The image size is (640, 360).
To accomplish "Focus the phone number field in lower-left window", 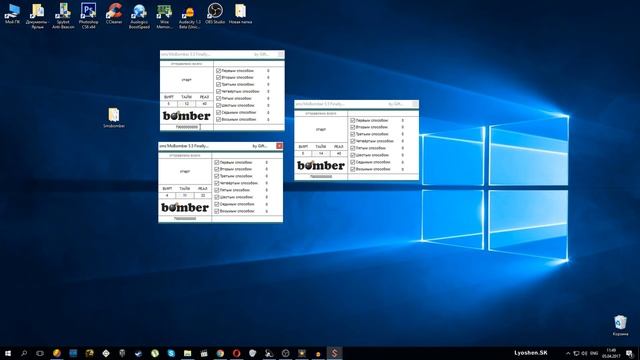I will coord(185,219).
